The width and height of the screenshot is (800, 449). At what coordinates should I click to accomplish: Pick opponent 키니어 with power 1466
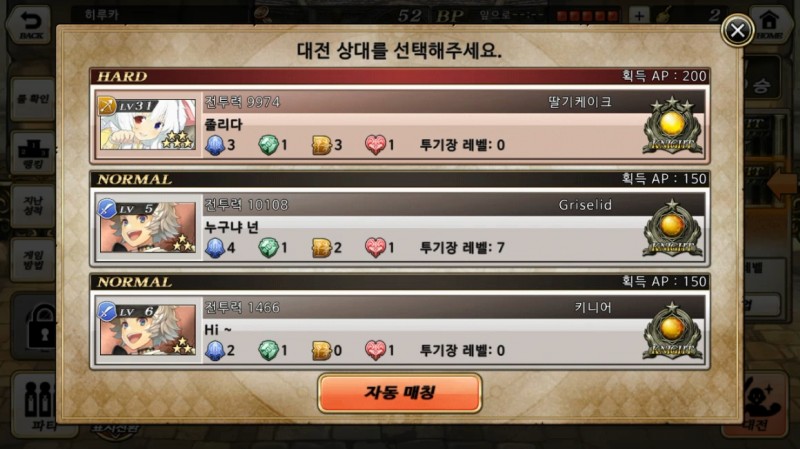pos(399,330)
